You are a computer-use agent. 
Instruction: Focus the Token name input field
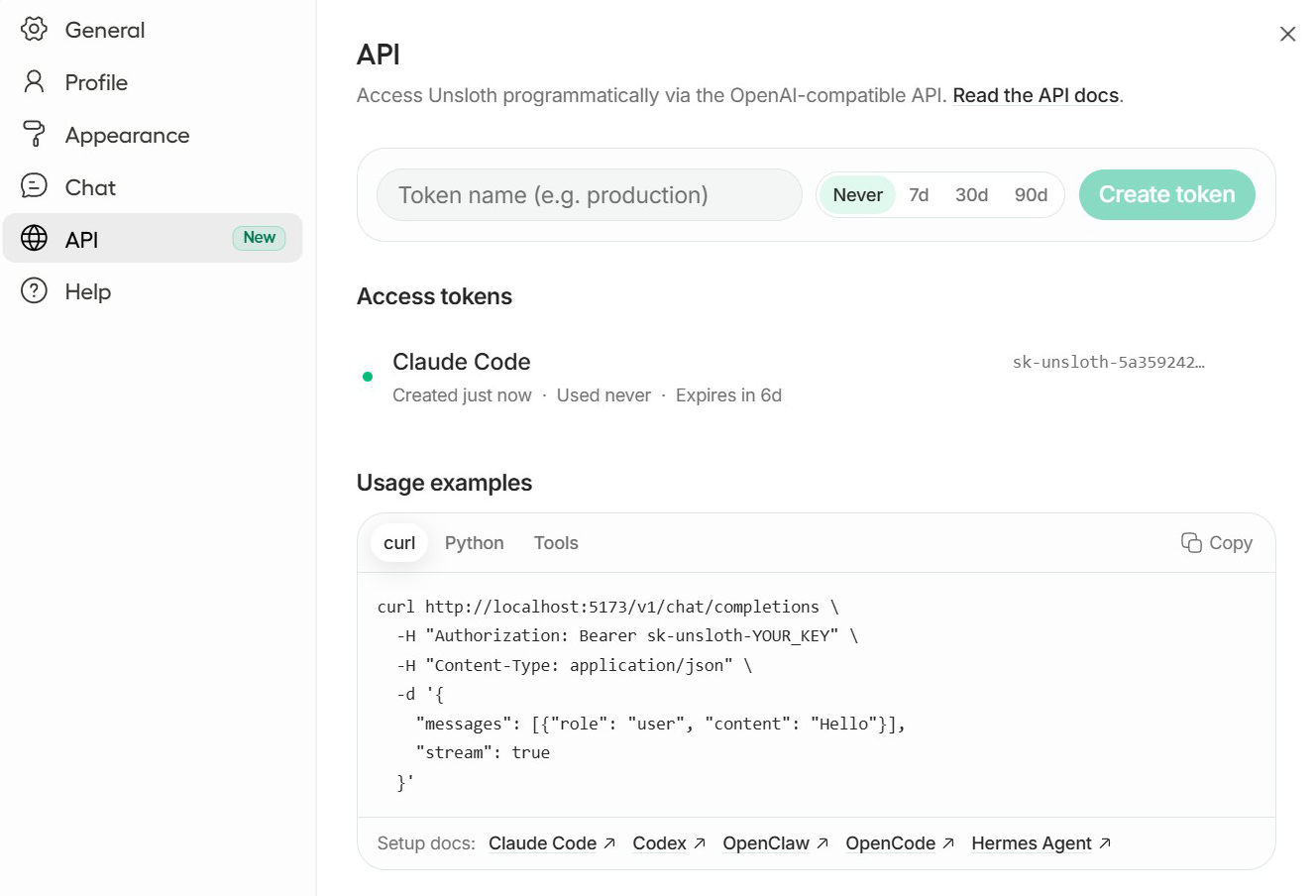pos(590,195)
